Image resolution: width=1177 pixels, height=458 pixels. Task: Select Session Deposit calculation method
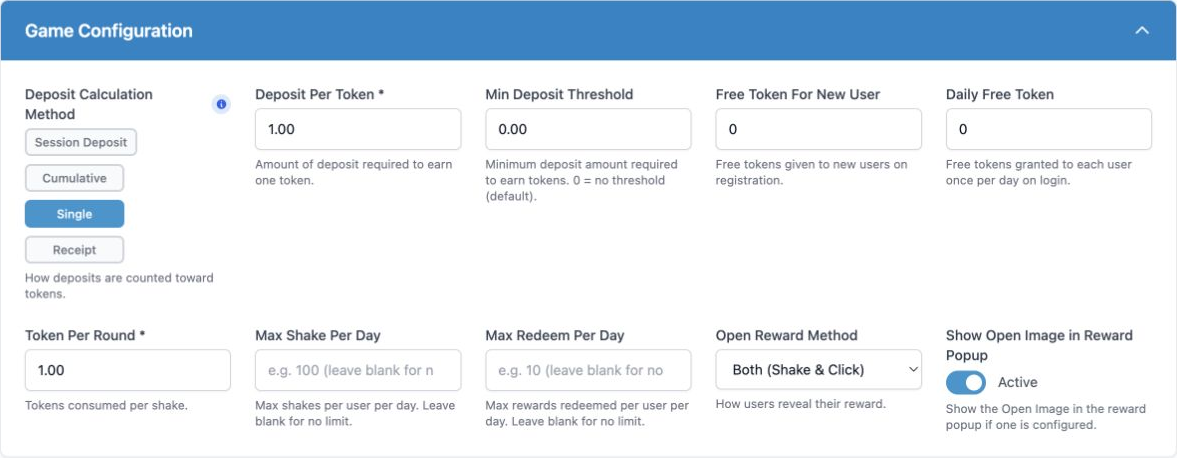81,142
